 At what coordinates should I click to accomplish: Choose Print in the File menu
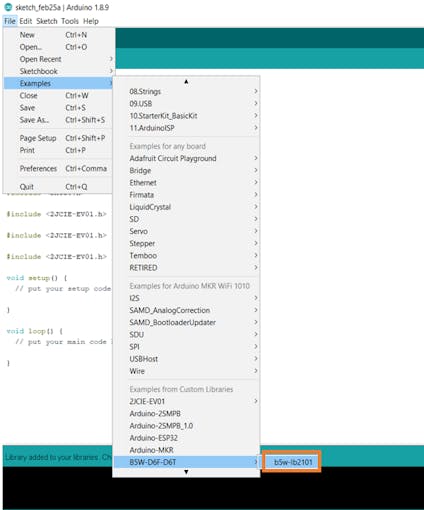point(58,150)
